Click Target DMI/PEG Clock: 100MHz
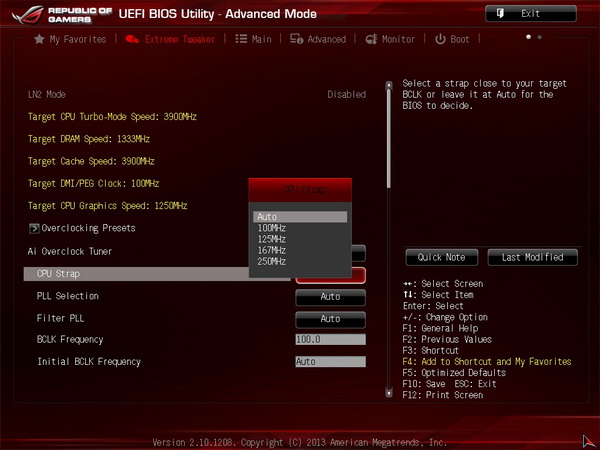The height and width of the screenshot is (450, 600). 93,184
